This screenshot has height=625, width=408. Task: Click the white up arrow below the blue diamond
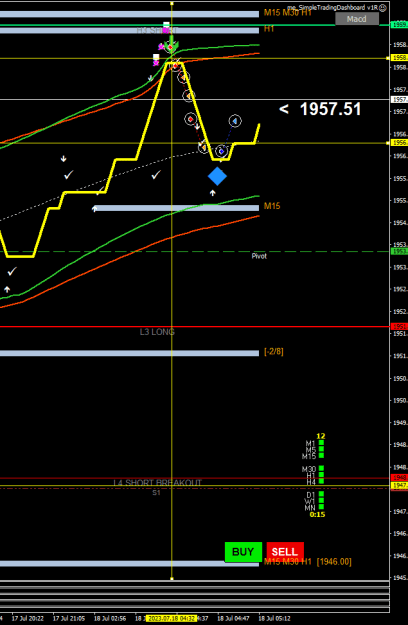coord(213,193)
